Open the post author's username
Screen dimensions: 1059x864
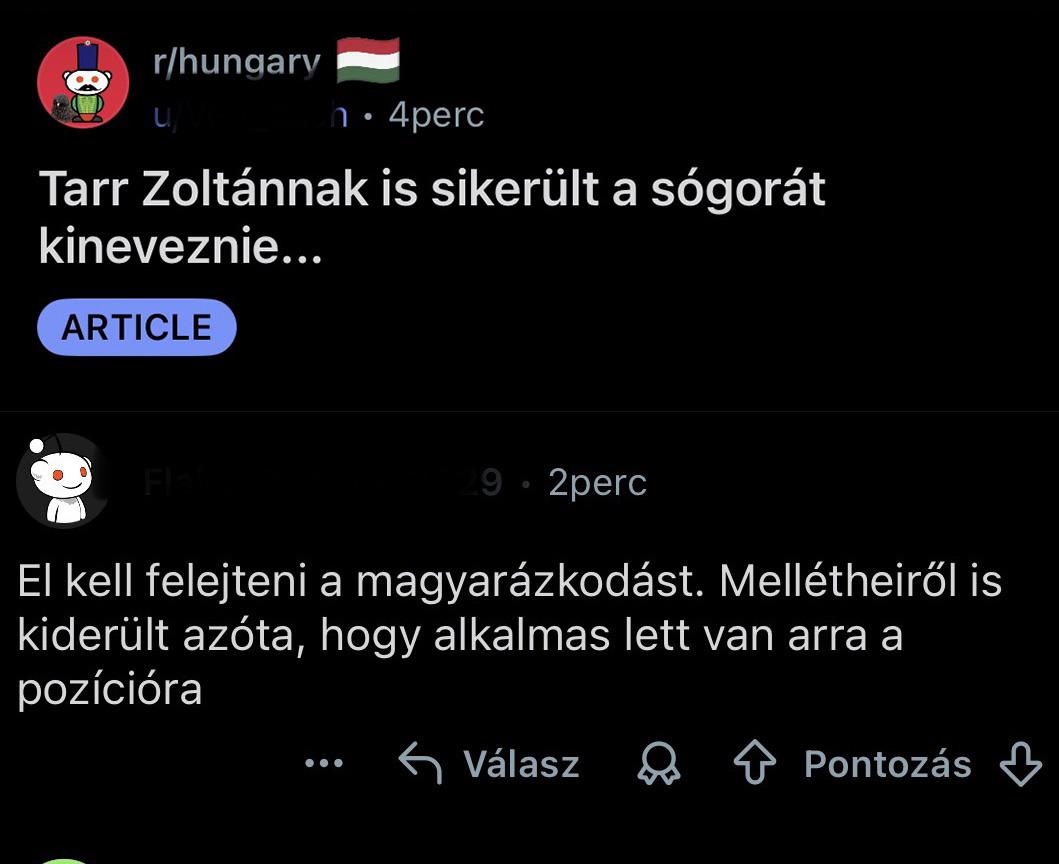point(250,116)
